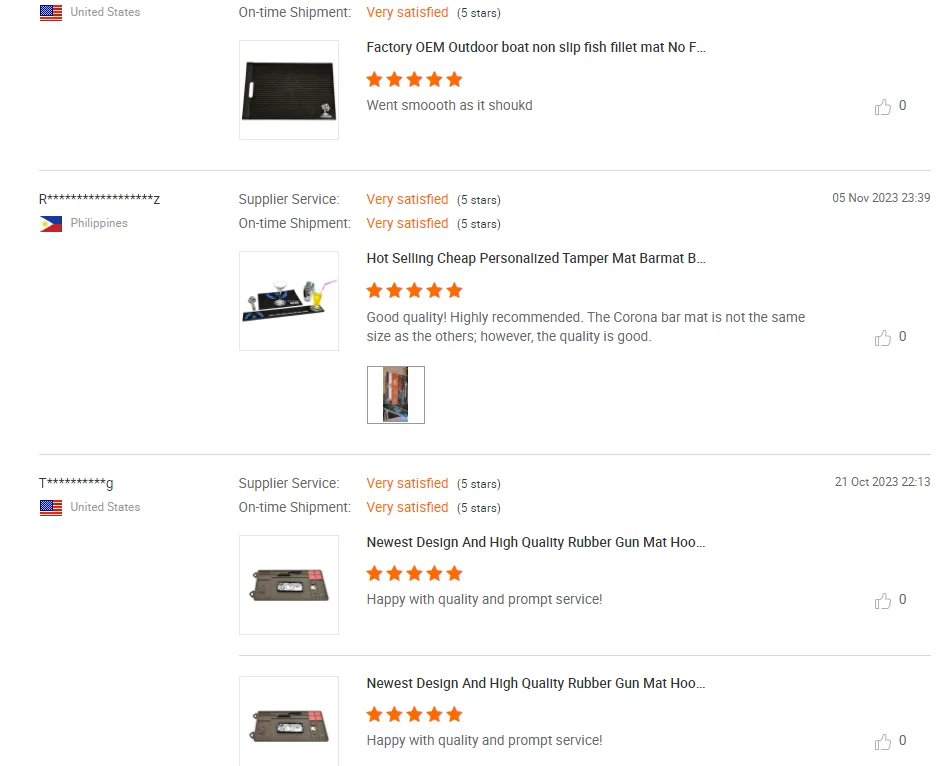Like the first Rubber Gun Mat review
Image resolution: width=948 pixels, height=766 pixels.
coord(883,600)
